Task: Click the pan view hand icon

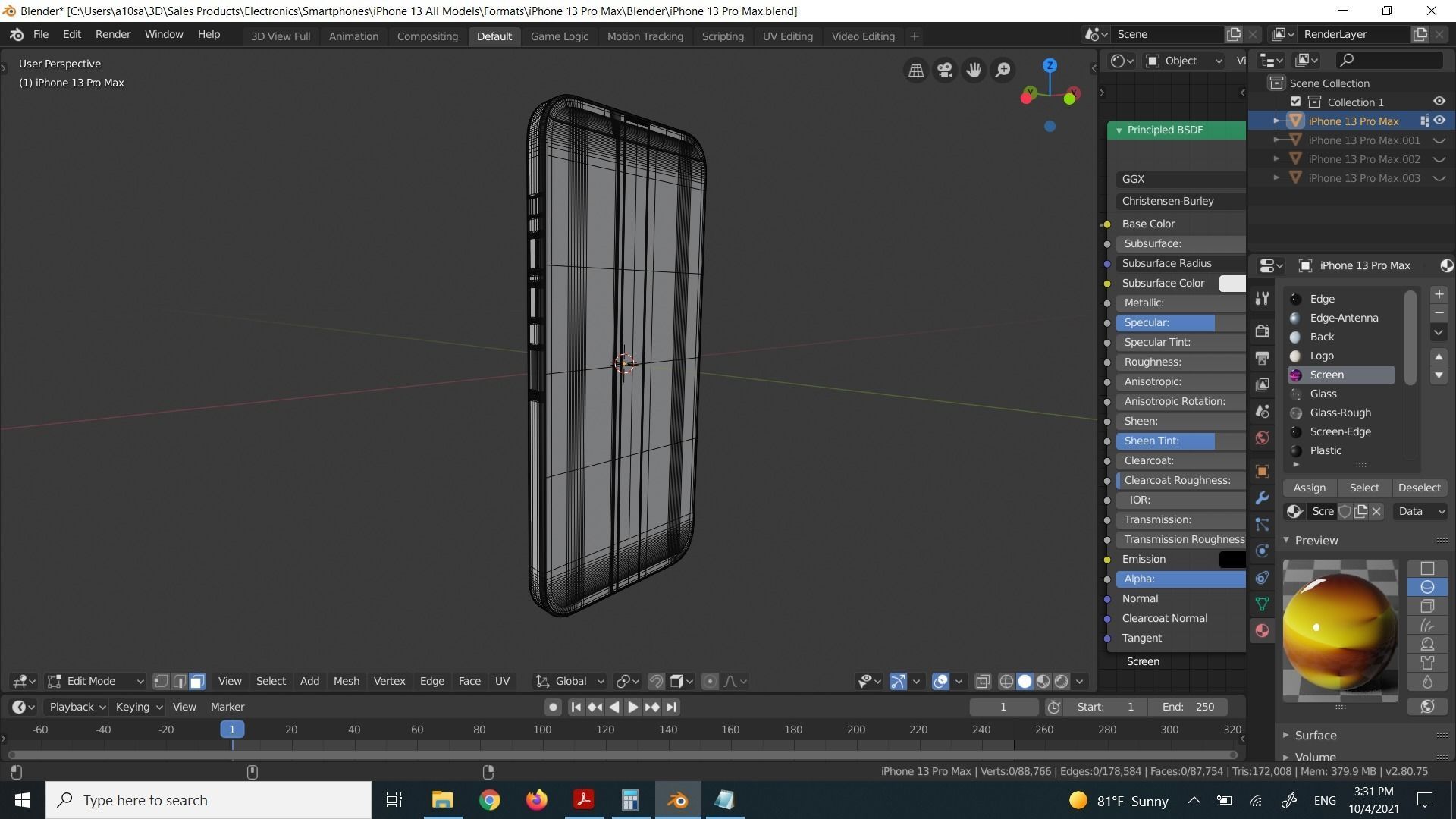Action: click(974, 71)
